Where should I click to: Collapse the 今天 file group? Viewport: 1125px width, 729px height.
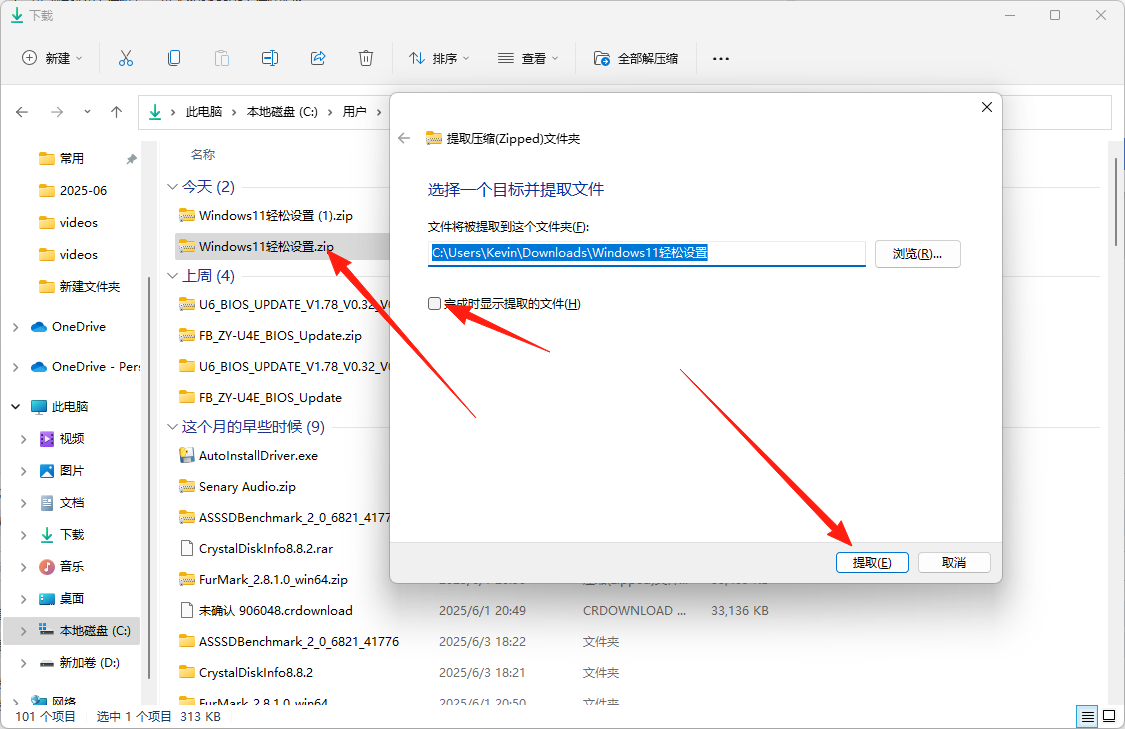(172, 187)
